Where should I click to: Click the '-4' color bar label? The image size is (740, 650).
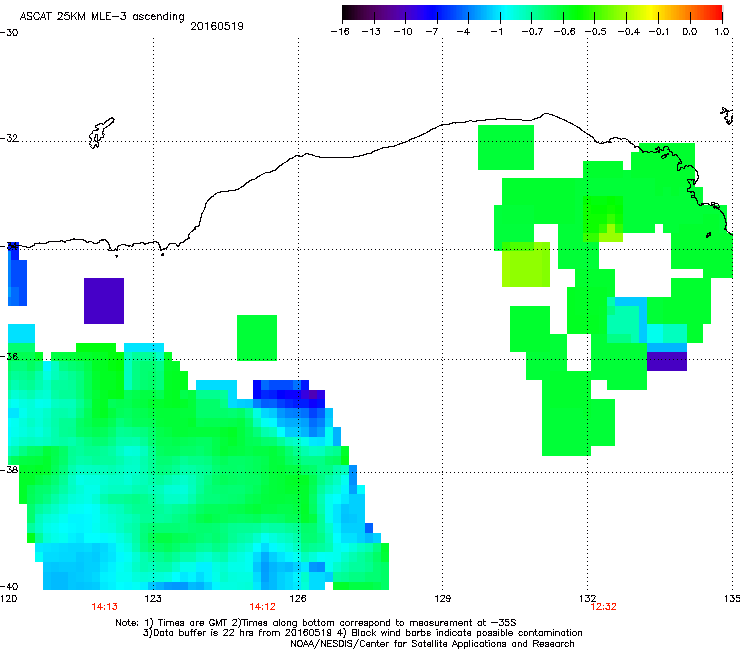tap(463, 32)
